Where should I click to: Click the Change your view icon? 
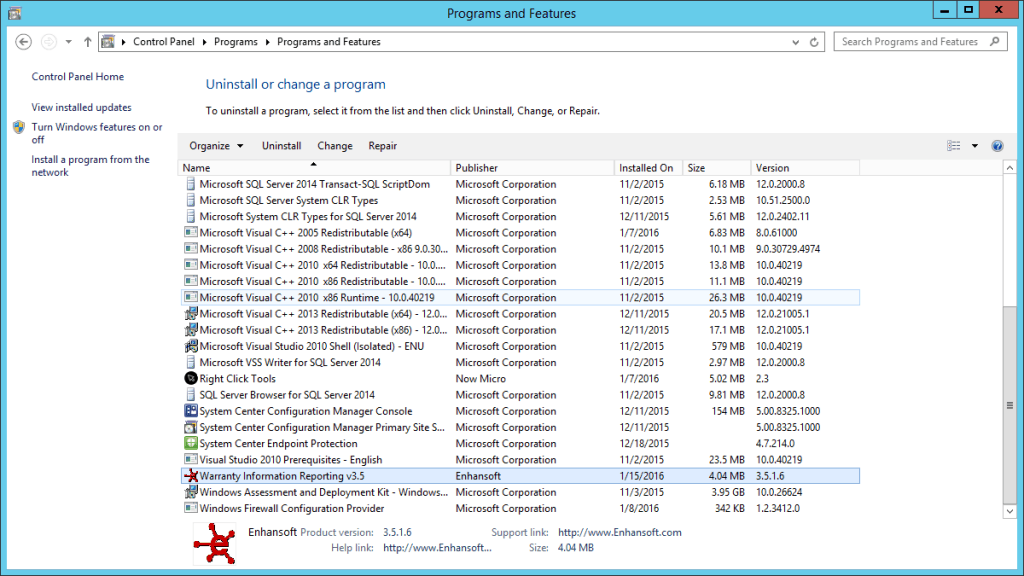pos(953,146)
